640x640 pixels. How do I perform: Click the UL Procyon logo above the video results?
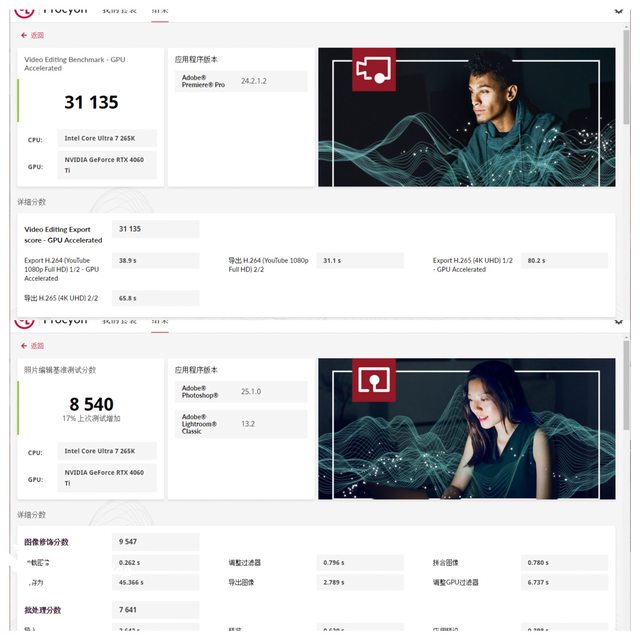pos(24,12)
